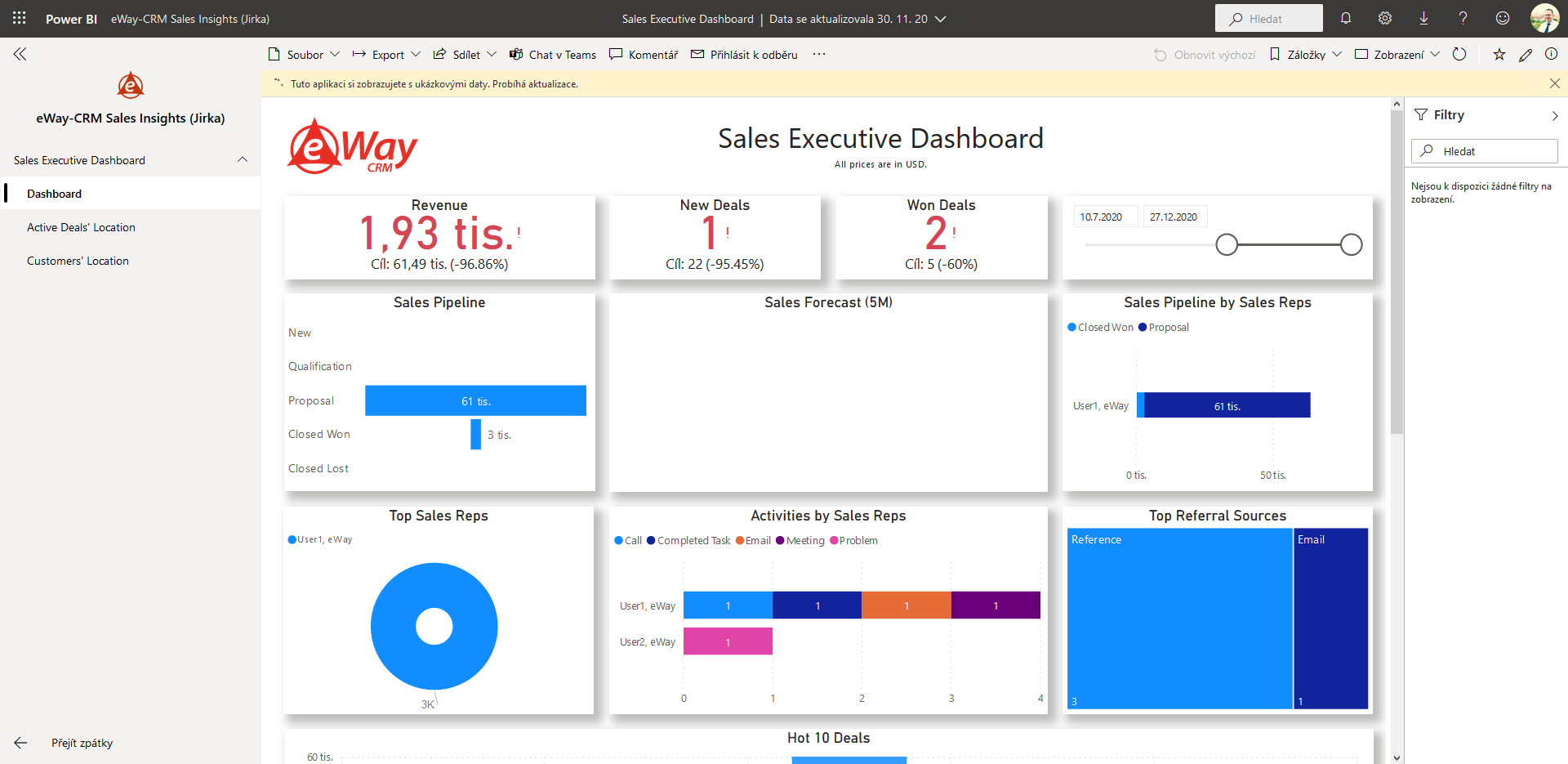The width and height of the screenshot is (1568, 764).
Task: Open the Power BI app launcher grid
Action: 20,18
